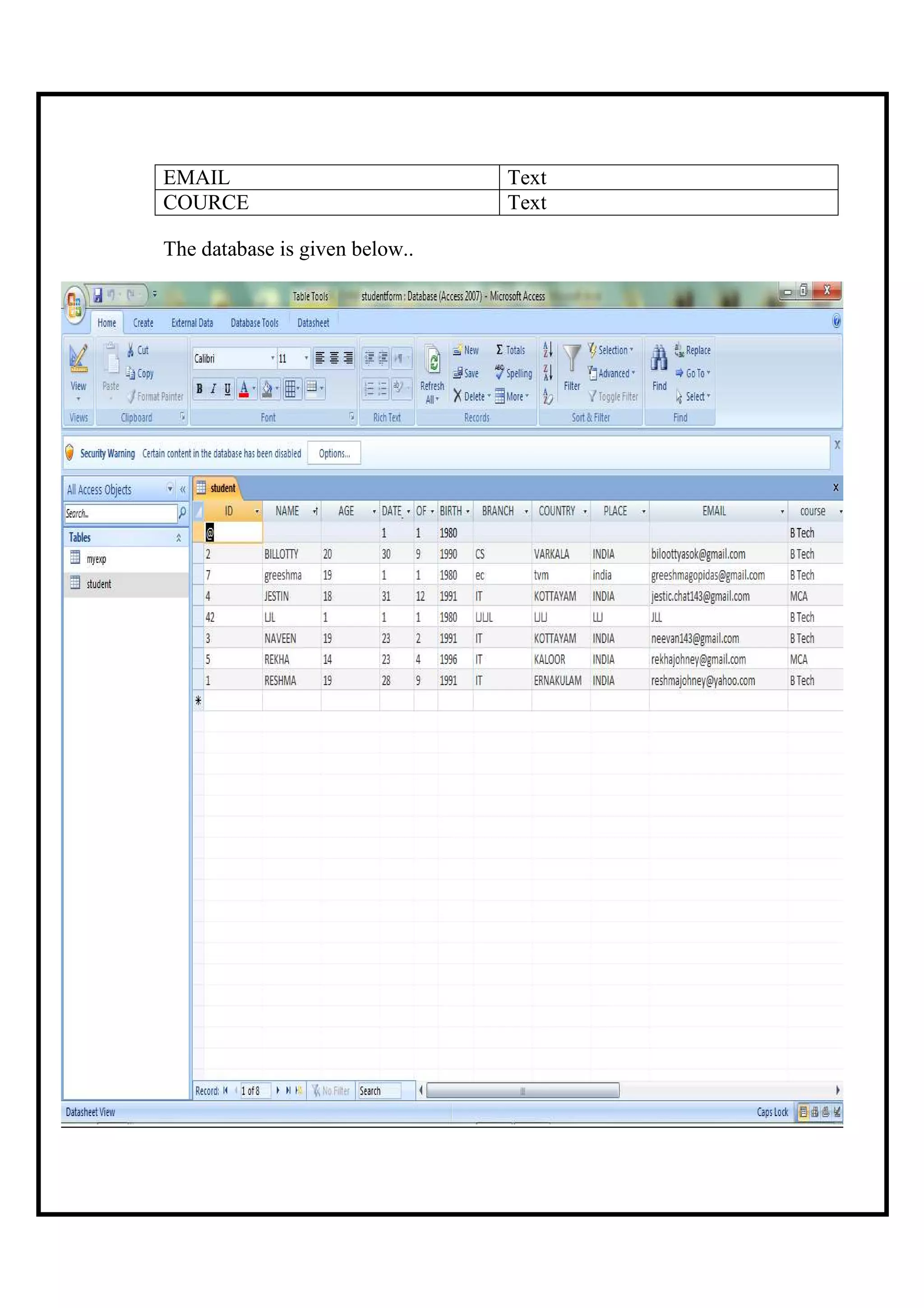Select the student document tab
Screen dimensions: 924x1308
coord(217,488)
